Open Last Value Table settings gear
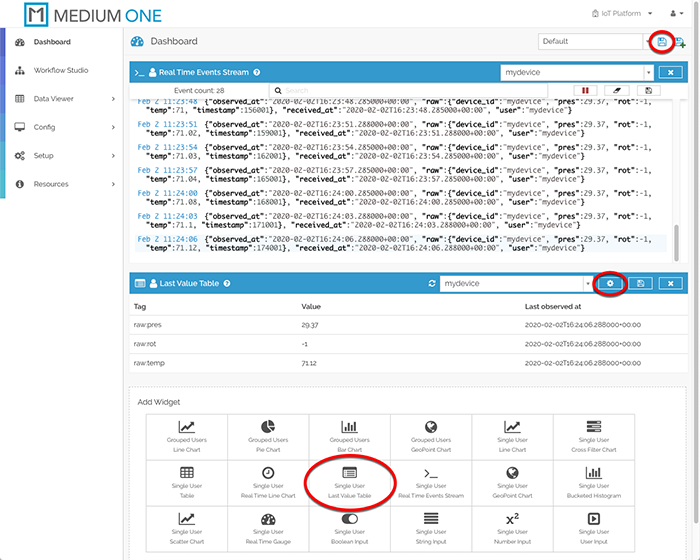This screenshot has width=700, height=560. click(x=611, y=284)
